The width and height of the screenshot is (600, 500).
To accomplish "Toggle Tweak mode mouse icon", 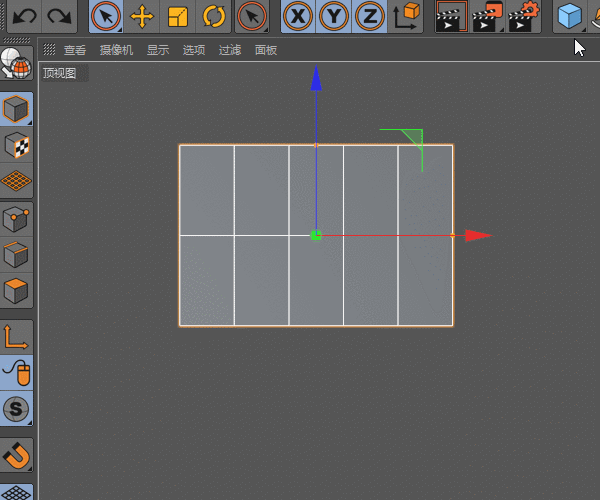I will coord(16,373).
